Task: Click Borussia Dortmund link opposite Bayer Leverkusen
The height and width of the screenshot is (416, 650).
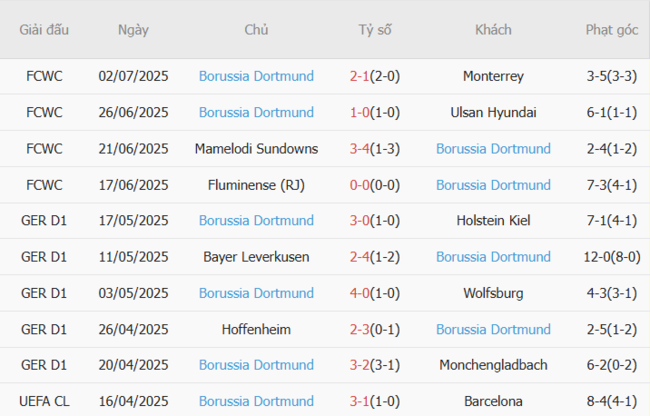Action: click(493, 257)
